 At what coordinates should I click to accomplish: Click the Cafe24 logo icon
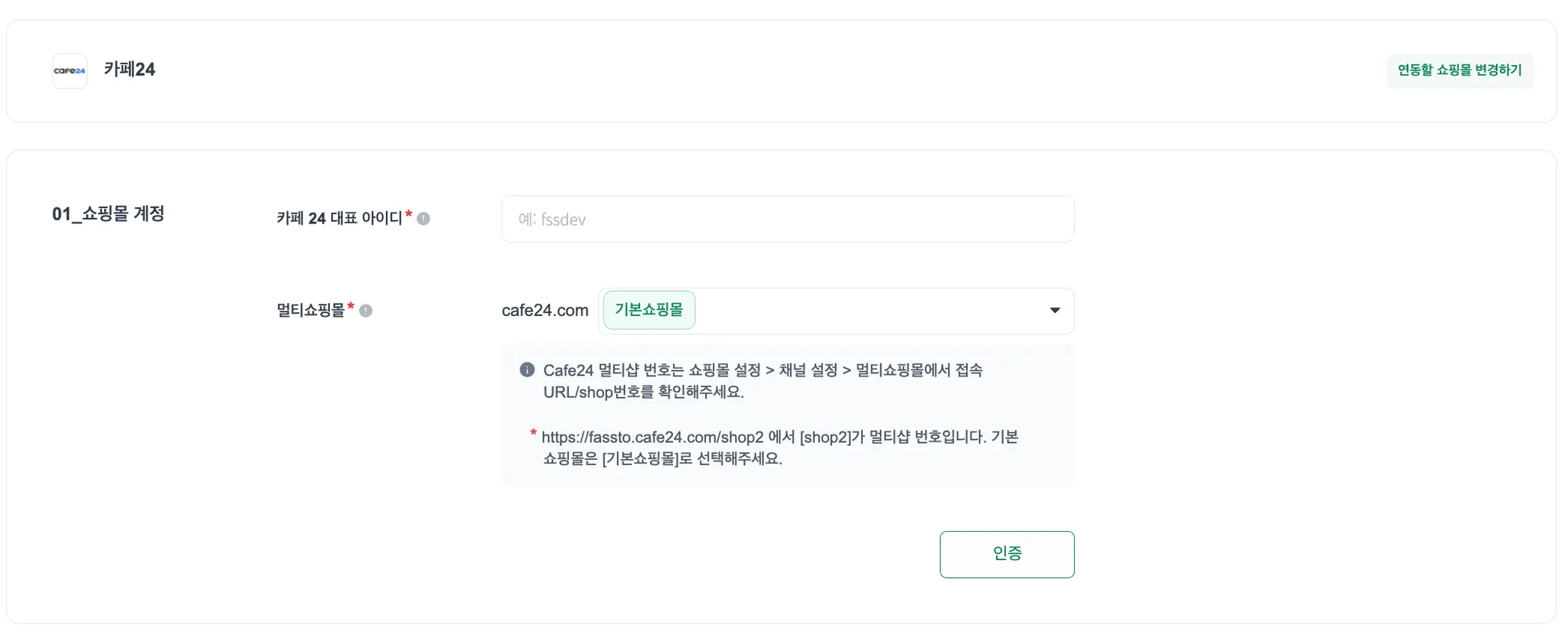(70, 70)
